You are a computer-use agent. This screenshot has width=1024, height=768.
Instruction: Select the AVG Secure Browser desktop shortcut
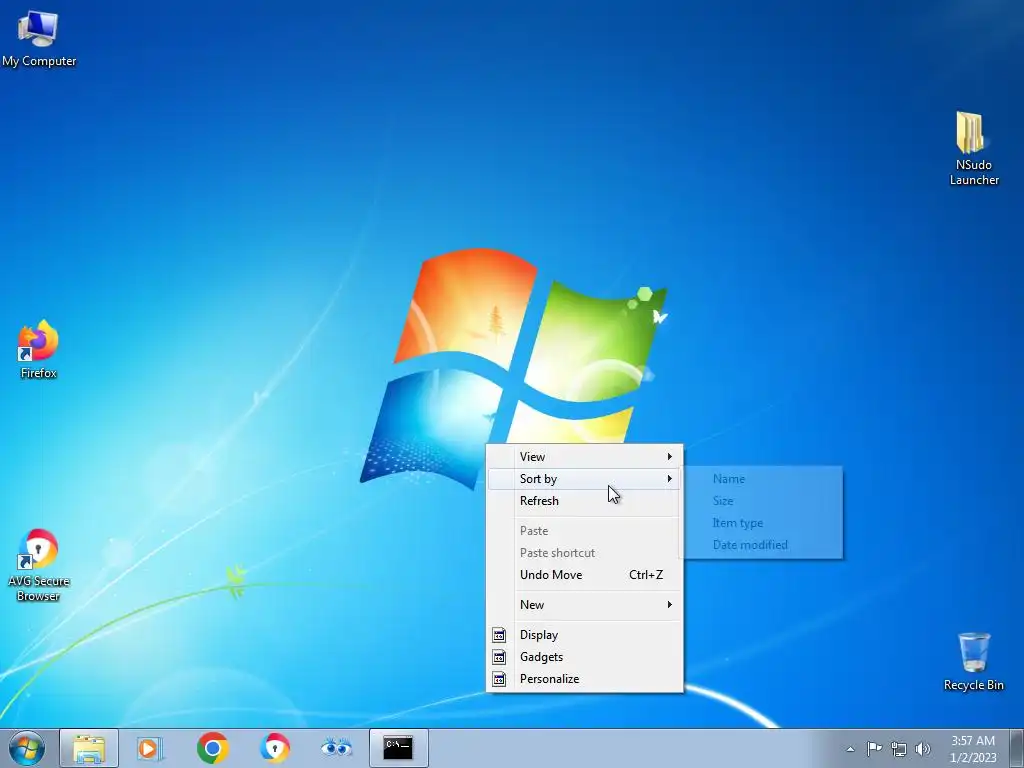[38, 565]
